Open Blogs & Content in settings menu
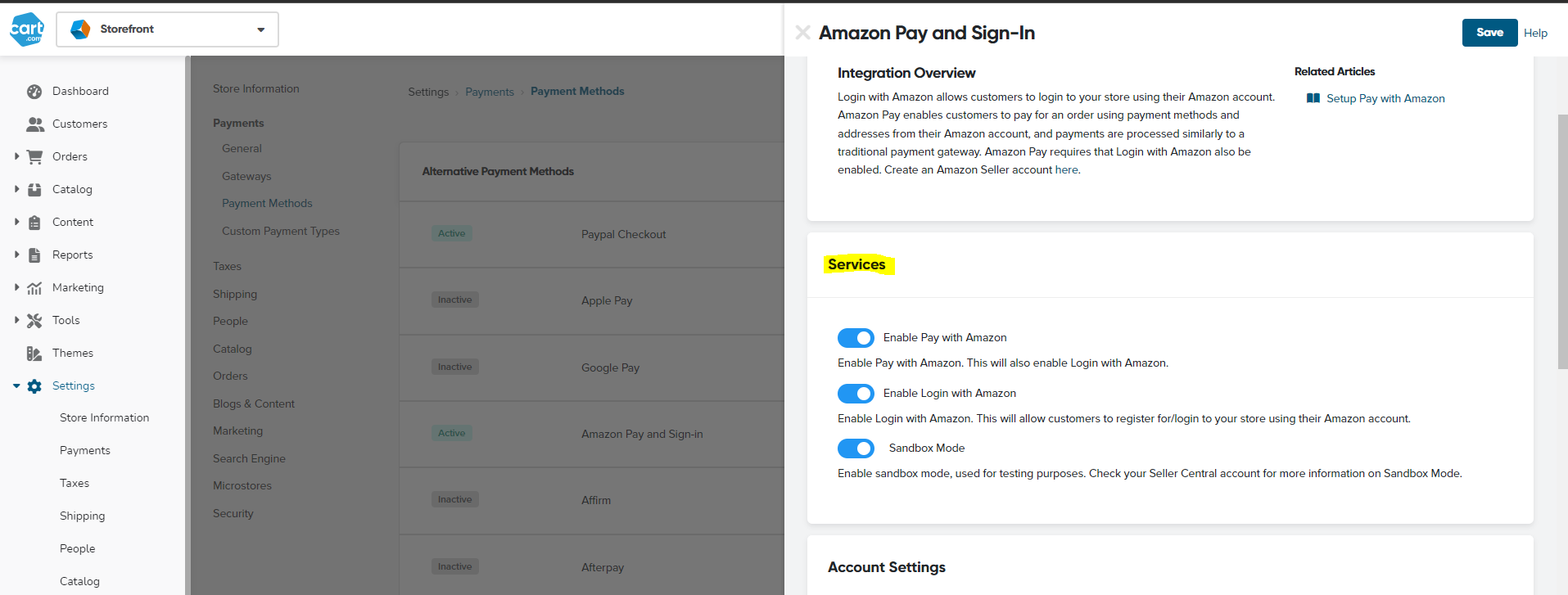Screen dimensions: 1568x595 (253, 403)
